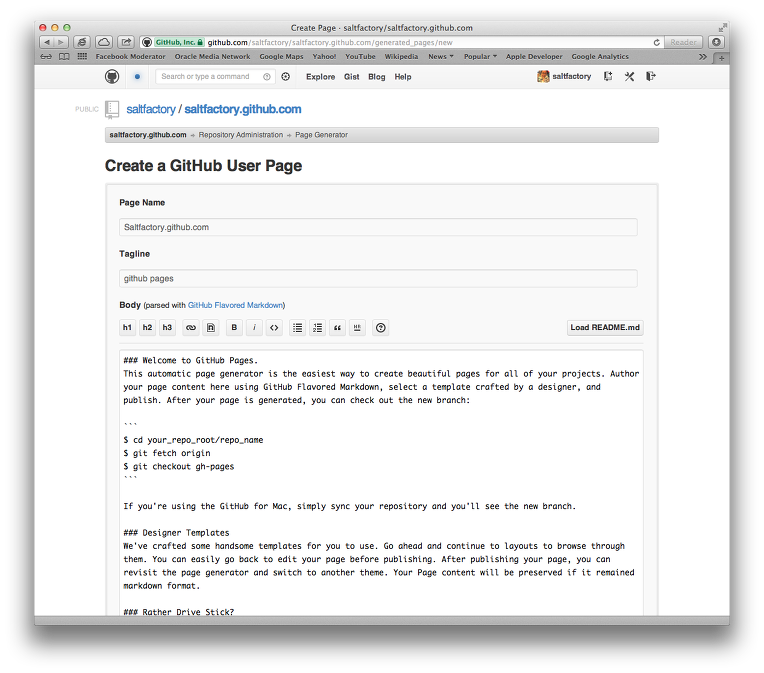The height and width of the screenshot is (673, 764).
Task: Insert a blockquote
Action: coord(337,327)
